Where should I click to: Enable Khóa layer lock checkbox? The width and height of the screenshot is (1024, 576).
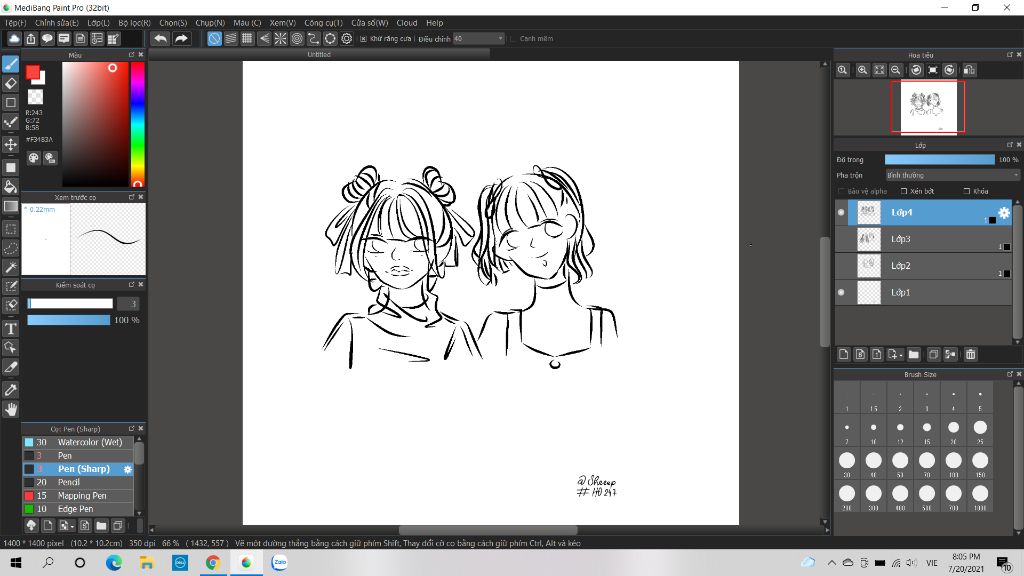pyautogui.click(x=967, y=191)
